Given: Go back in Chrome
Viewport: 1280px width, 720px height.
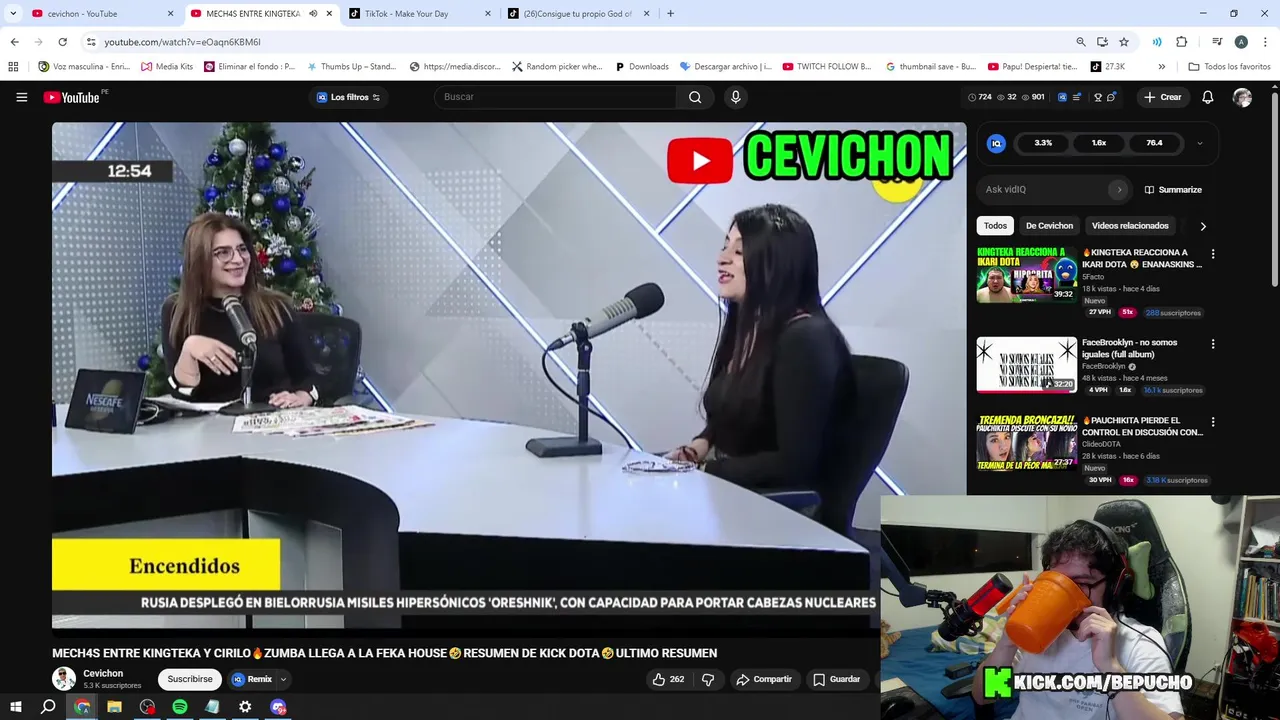Looking at the screenshot, I should (14, 42).
